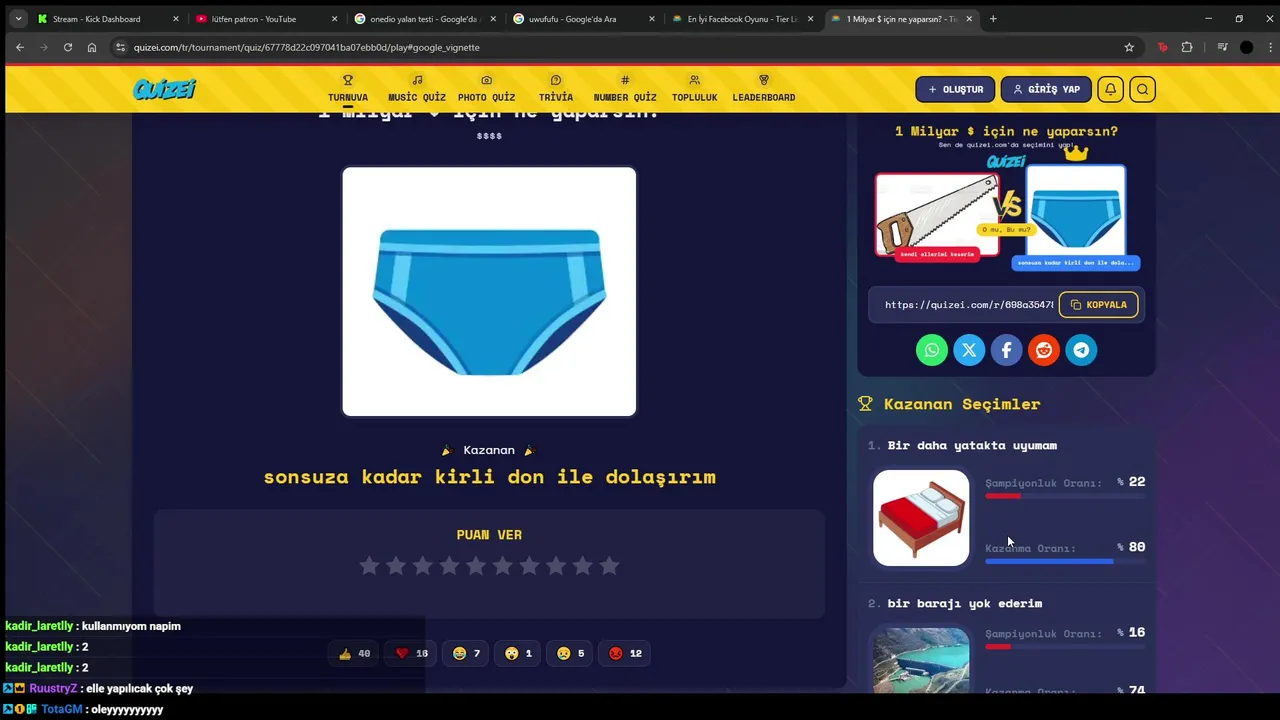Image resolution: width=1280 pixels, height=720 pixels.
Task: Click the 'Kazanan Seçimler' heading
Action: 962,404
